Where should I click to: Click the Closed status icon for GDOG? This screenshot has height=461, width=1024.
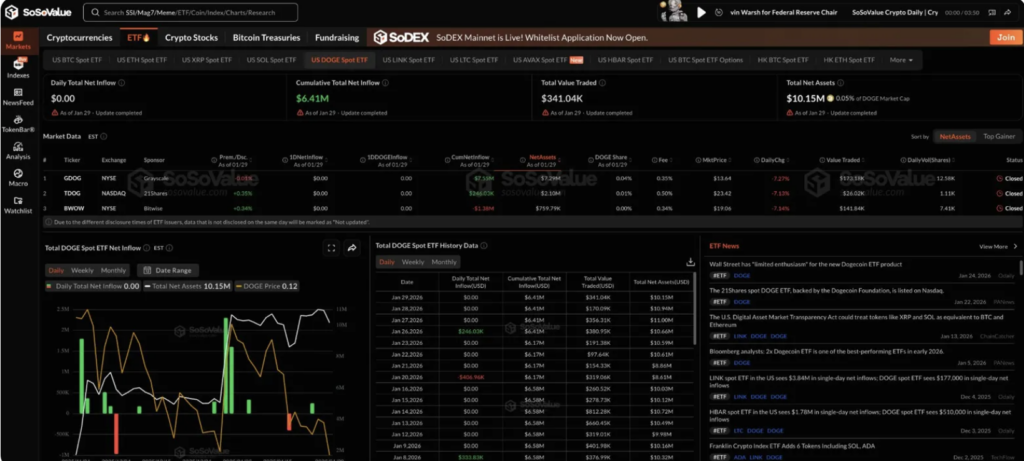(x=999, y=178)
